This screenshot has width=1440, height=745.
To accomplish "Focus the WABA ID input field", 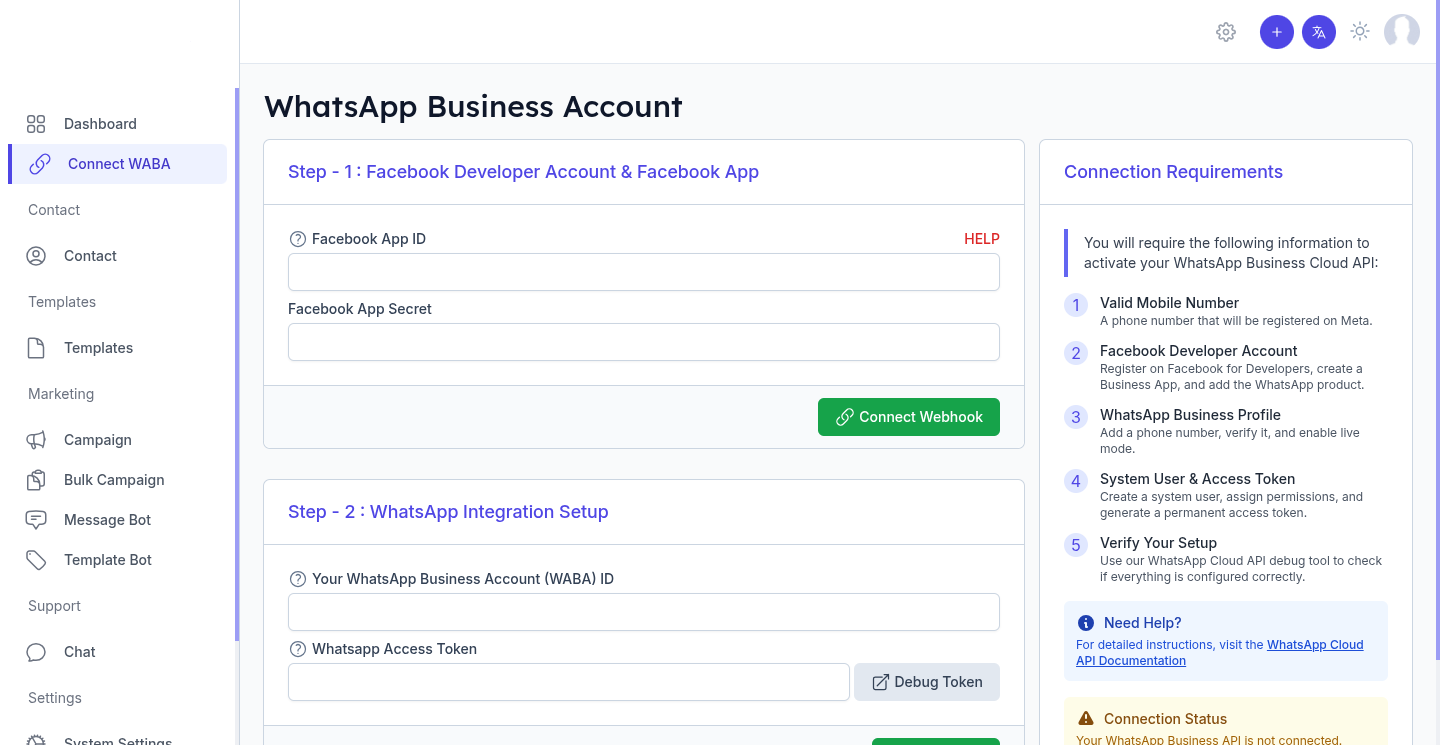I will pyautogui.click(x=644, y=612).
